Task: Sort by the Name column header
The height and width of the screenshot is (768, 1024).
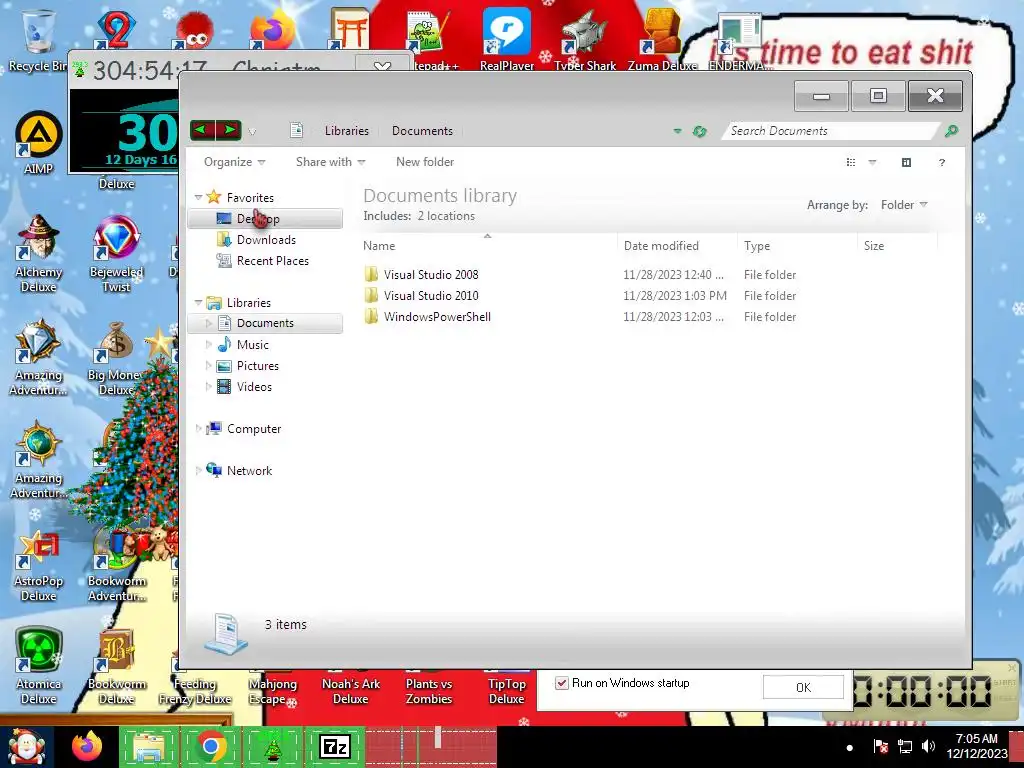Action: (x=489, y=246)
